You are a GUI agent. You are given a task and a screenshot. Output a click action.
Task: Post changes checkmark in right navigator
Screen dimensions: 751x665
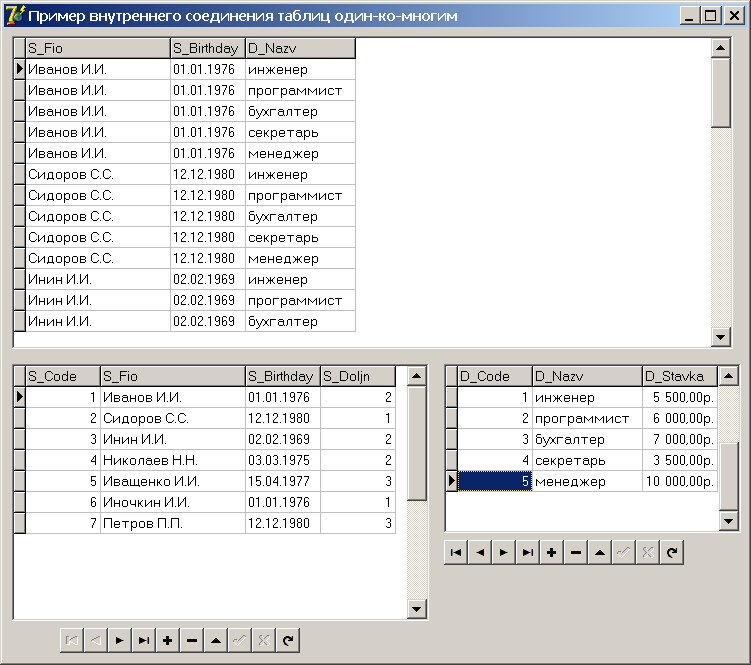[x=624, y=552]
